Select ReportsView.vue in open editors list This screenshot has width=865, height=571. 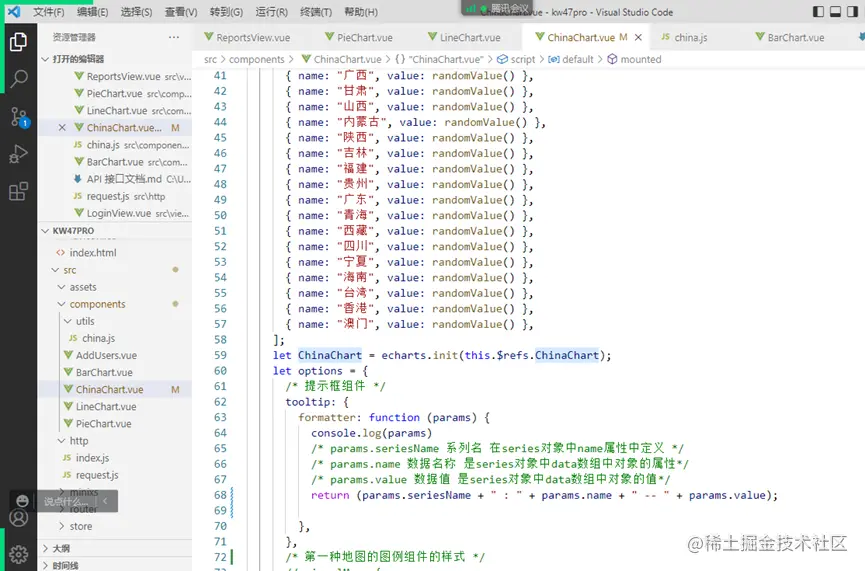click(x=132, y=76)
